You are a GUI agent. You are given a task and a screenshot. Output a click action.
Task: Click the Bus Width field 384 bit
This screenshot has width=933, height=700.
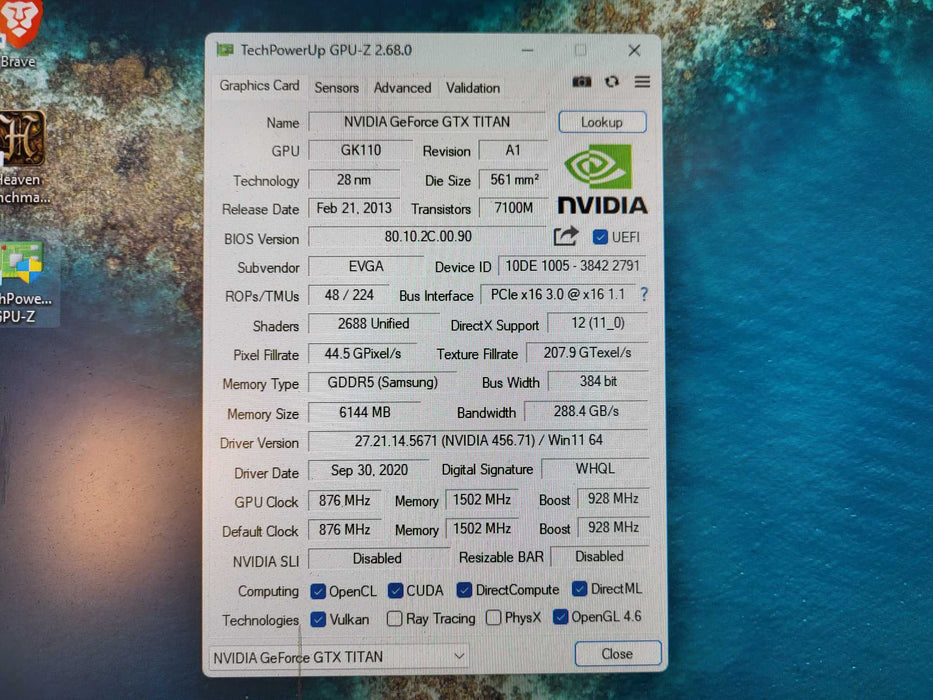[x=598, y=381]
